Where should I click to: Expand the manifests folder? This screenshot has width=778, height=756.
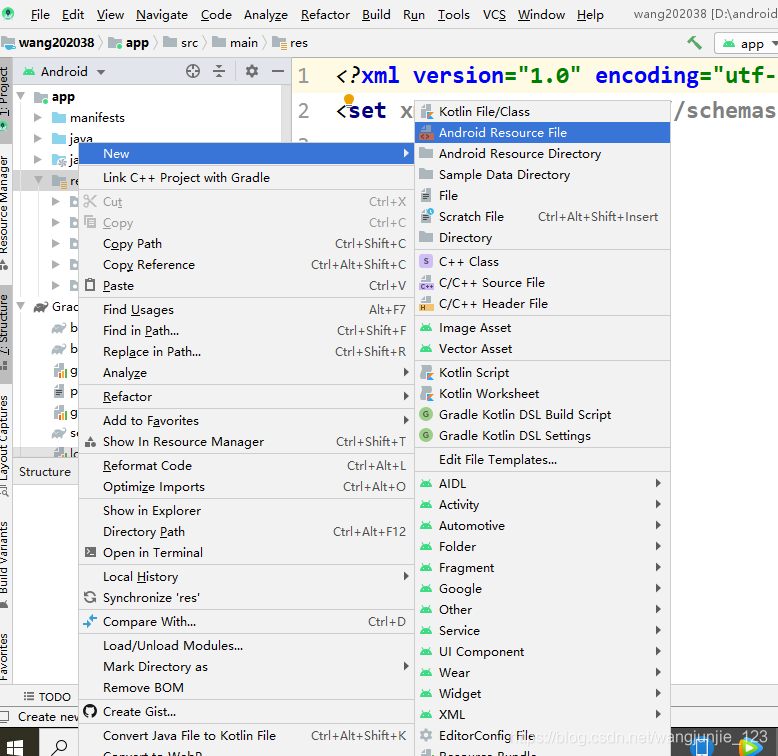click(38, 118)
